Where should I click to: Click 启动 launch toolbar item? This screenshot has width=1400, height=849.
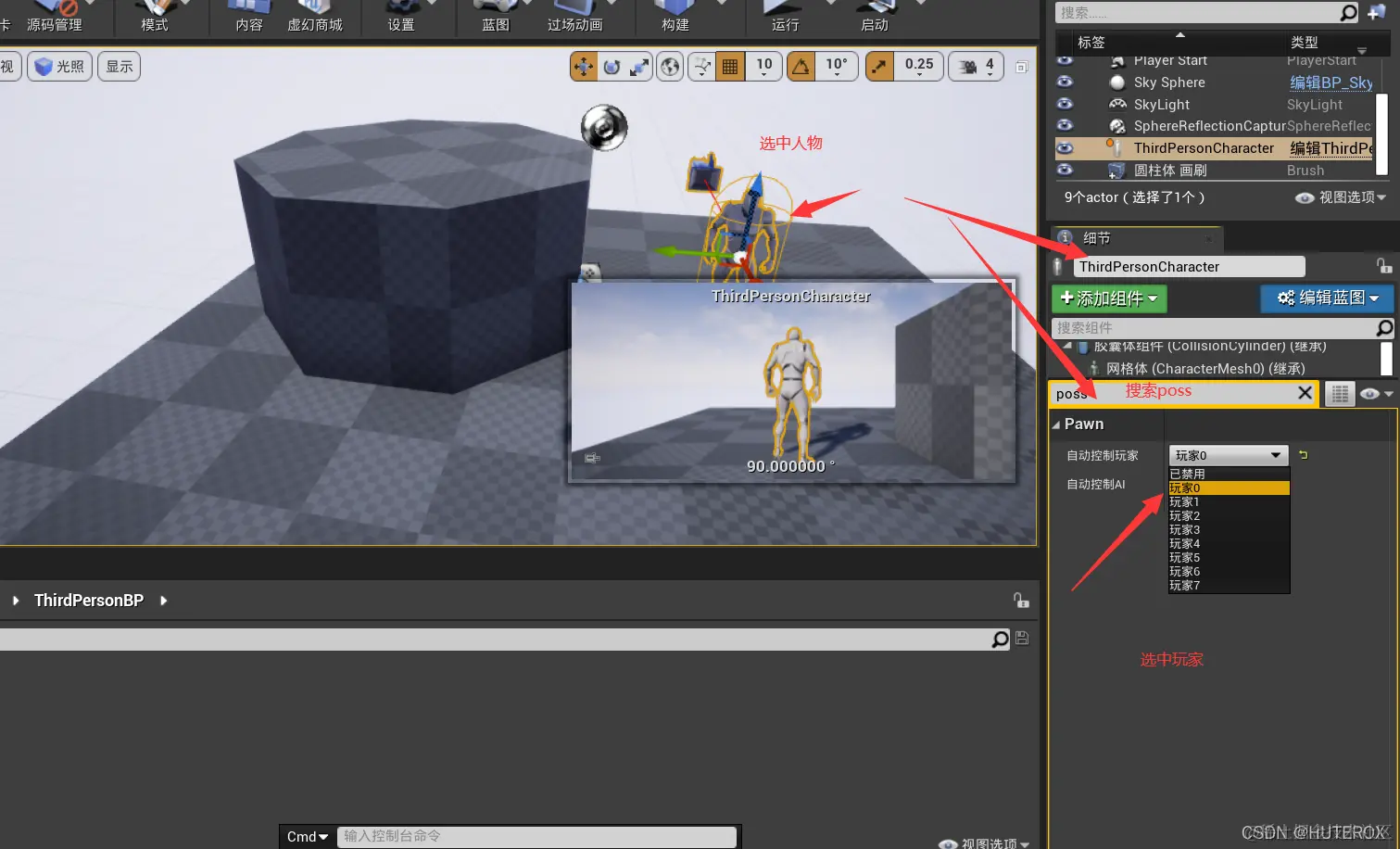[x=875, y=19]
